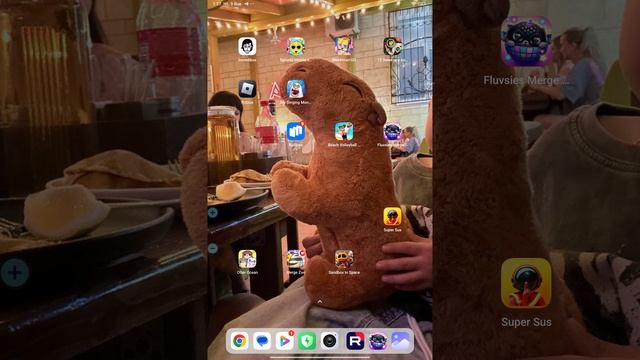Open the blue app with notification badge
Image resolution: width=640 pixels, height=360 pixels.
point(296,131)
